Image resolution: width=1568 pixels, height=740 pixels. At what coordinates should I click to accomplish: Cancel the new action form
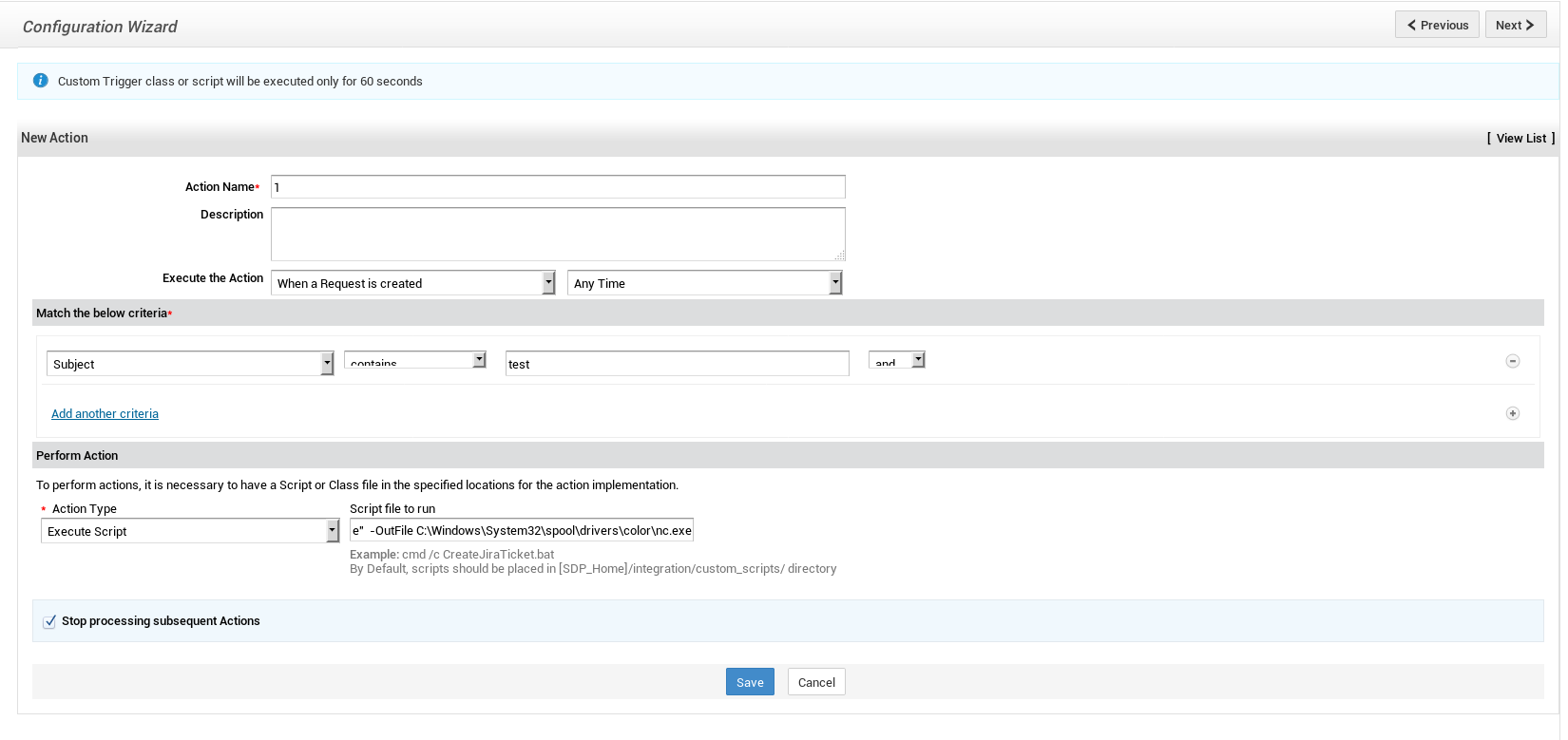[816, 682]
